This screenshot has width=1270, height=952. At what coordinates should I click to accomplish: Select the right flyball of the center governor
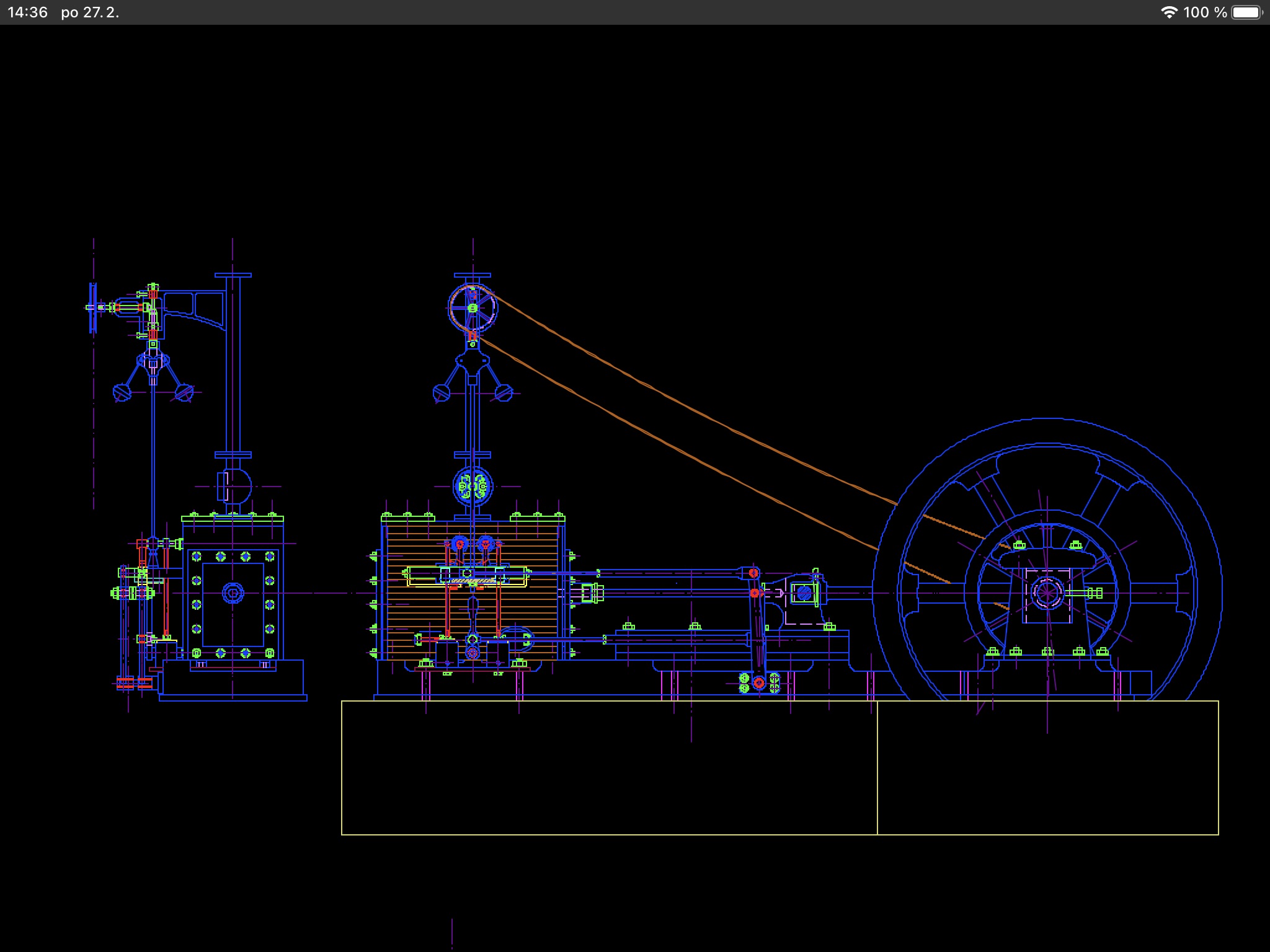(503, 392)
